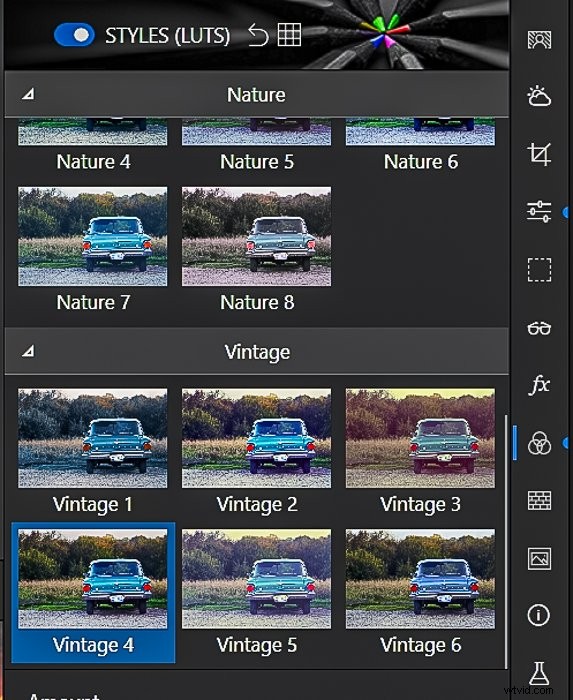The image size is (573, 700).
Task: Select the Vintage 6 preset
Action: click(420, 593)
